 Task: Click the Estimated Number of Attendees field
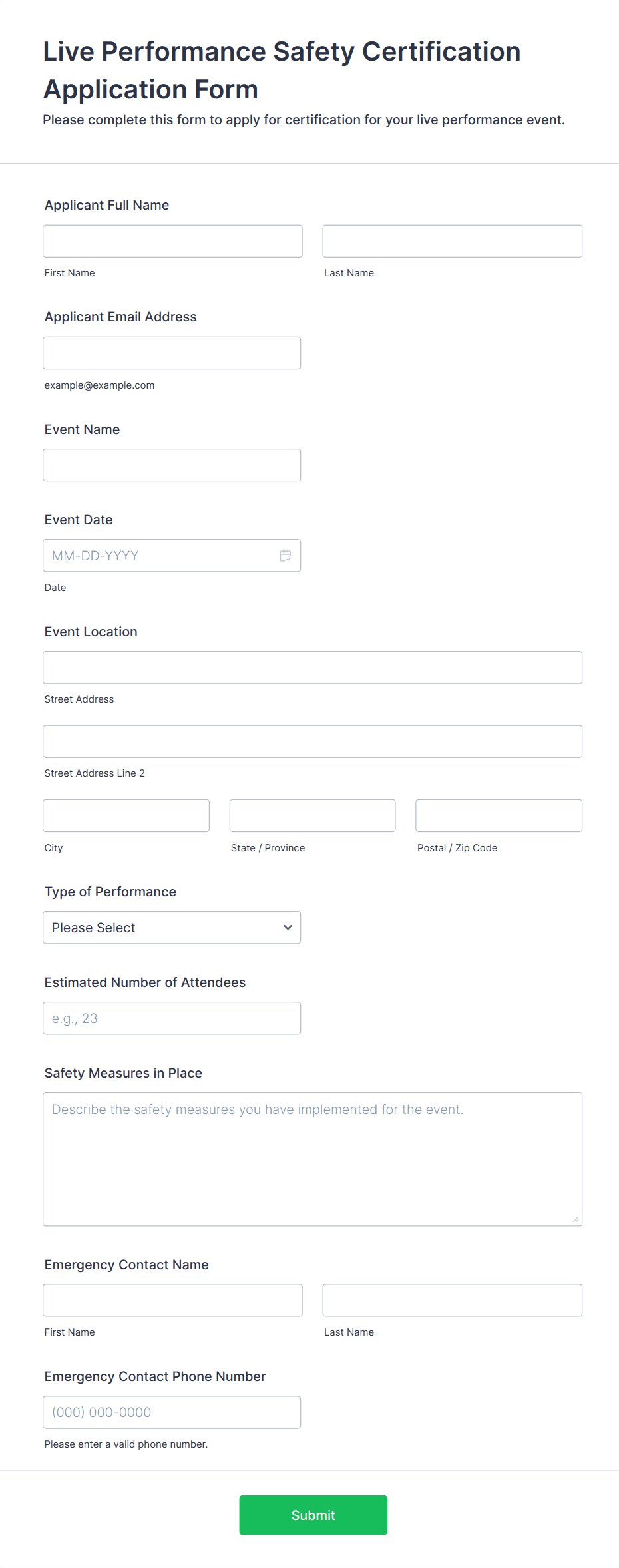(x=171, y=1018)
